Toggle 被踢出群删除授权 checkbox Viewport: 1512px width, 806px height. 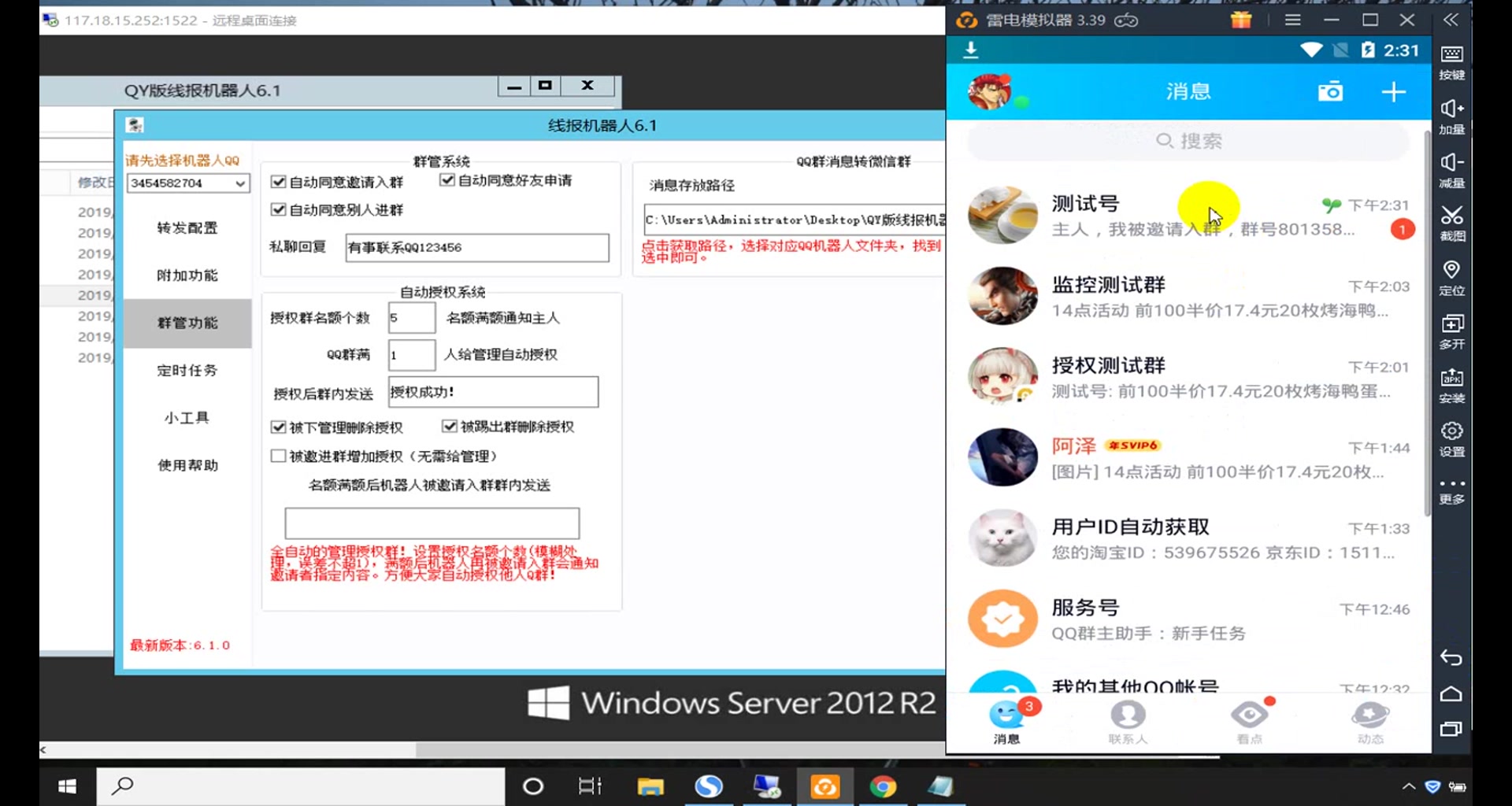[x=450, y=426]
